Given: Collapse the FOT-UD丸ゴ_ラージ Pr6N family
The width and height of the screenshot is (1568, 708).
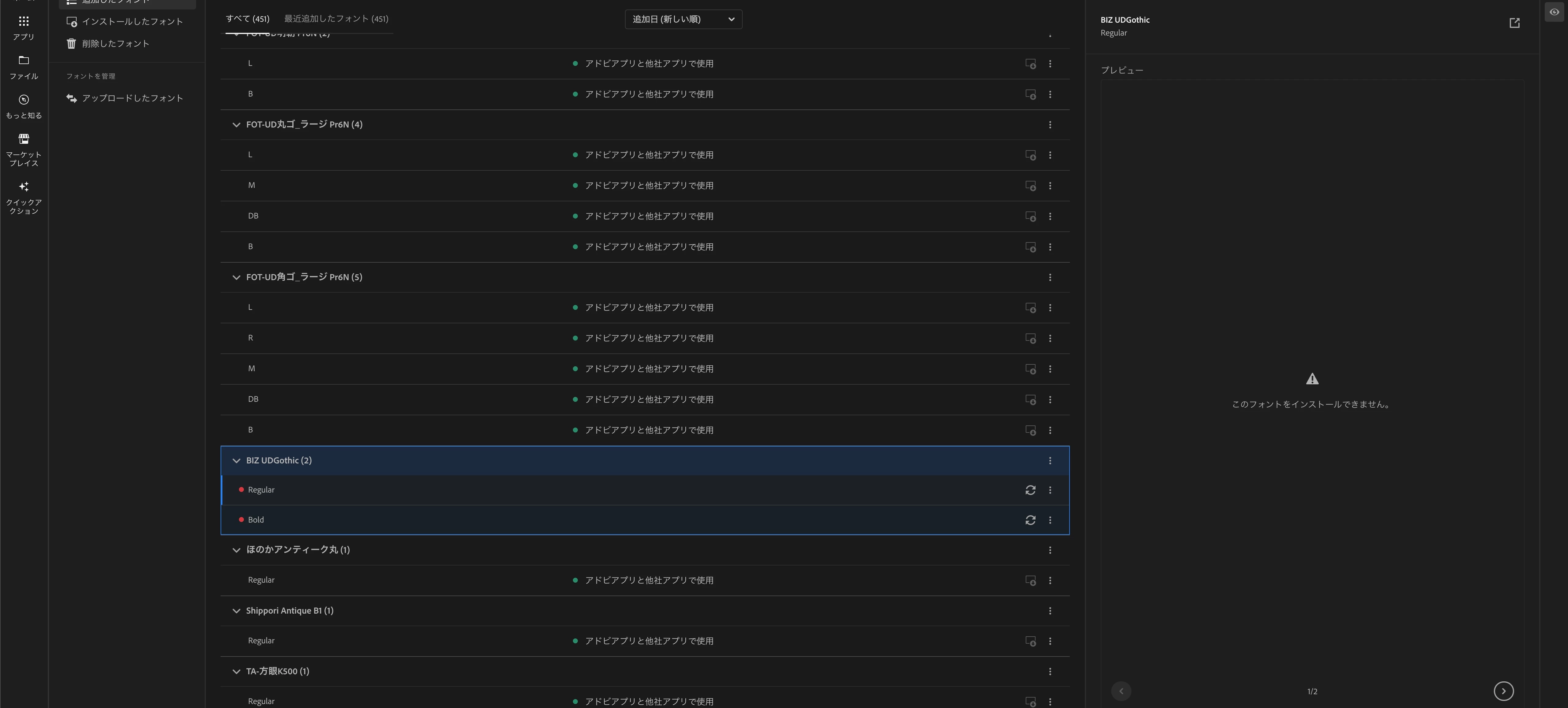Looking at the screenshot, I should tap(236, 125).
